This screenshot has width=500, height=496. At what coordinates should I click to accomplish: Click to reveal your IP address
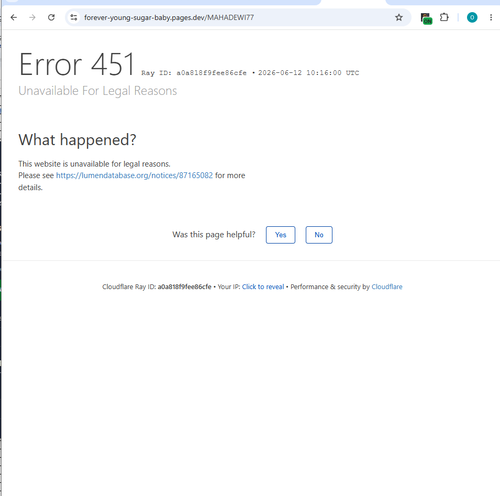coord(263,287)
